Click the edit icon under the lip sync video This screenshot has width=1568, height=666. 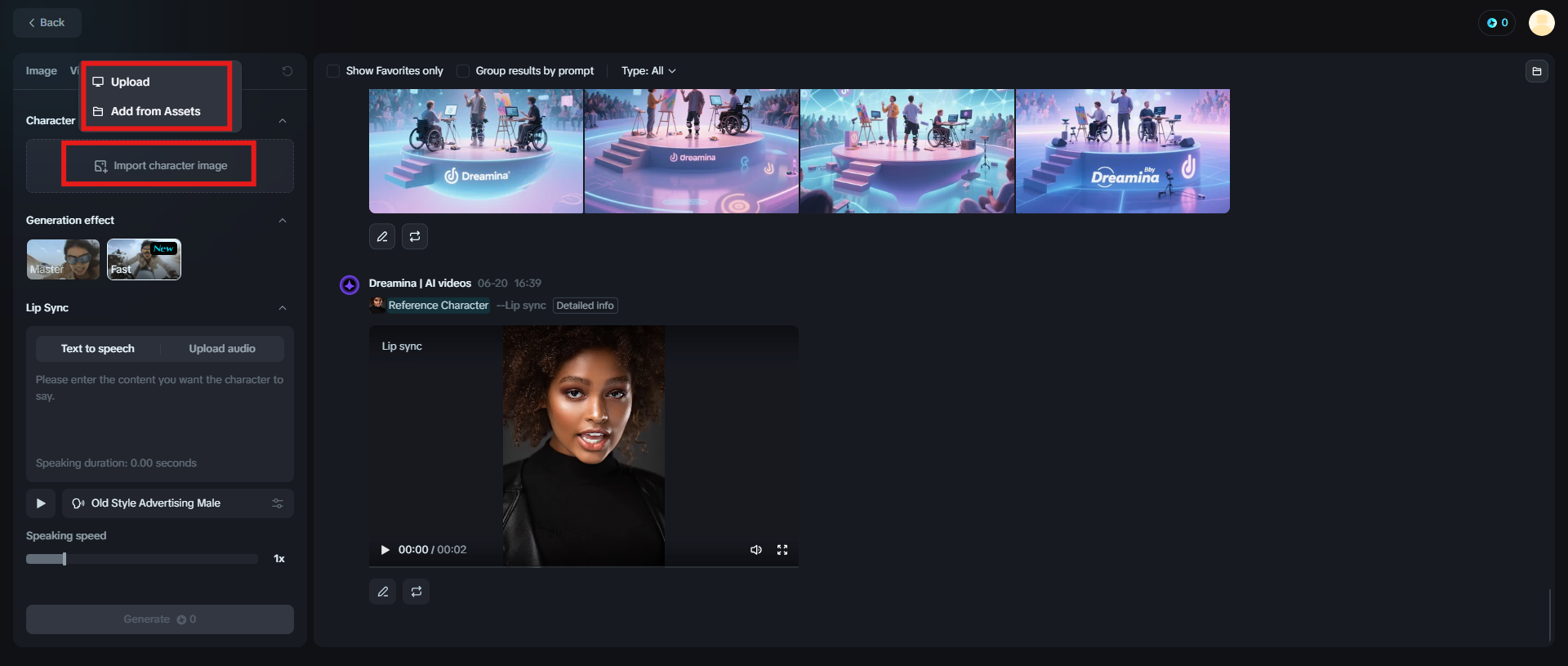pos(382,592)
